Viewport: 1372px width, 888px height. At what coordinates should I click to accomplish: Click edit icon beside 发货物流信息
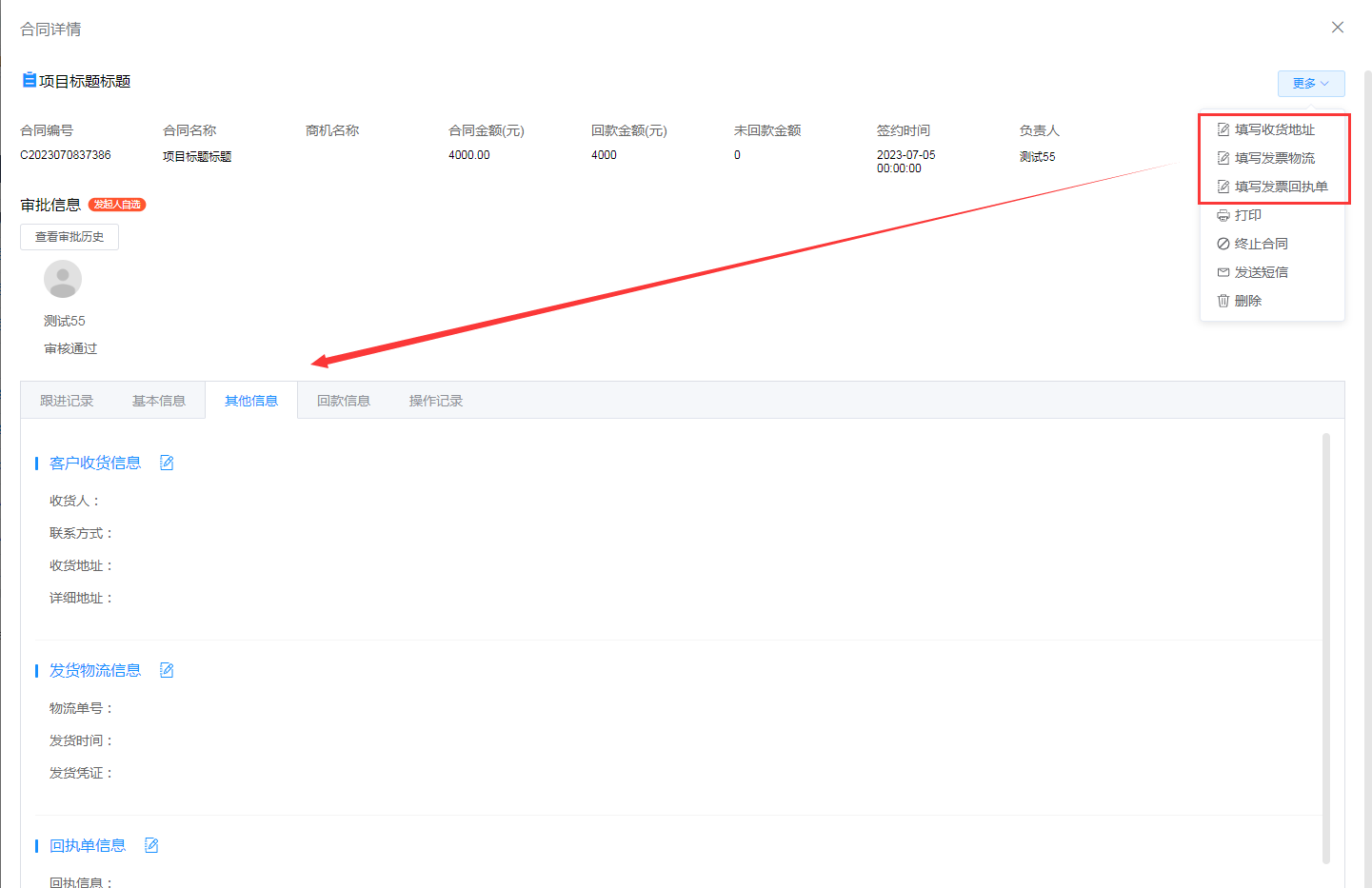pyautogui.click(x=167, y=670)
